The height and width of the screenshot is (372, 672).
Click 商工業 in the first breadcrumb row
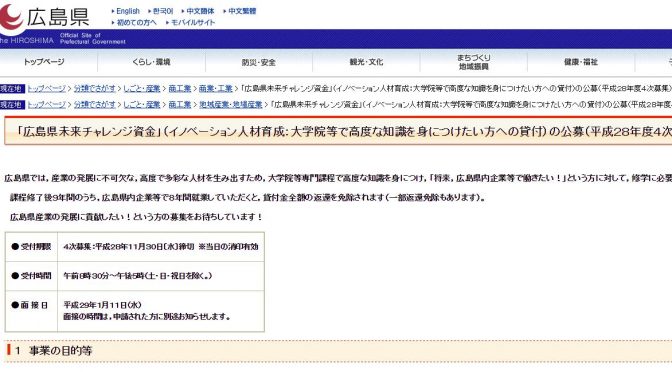180,88
